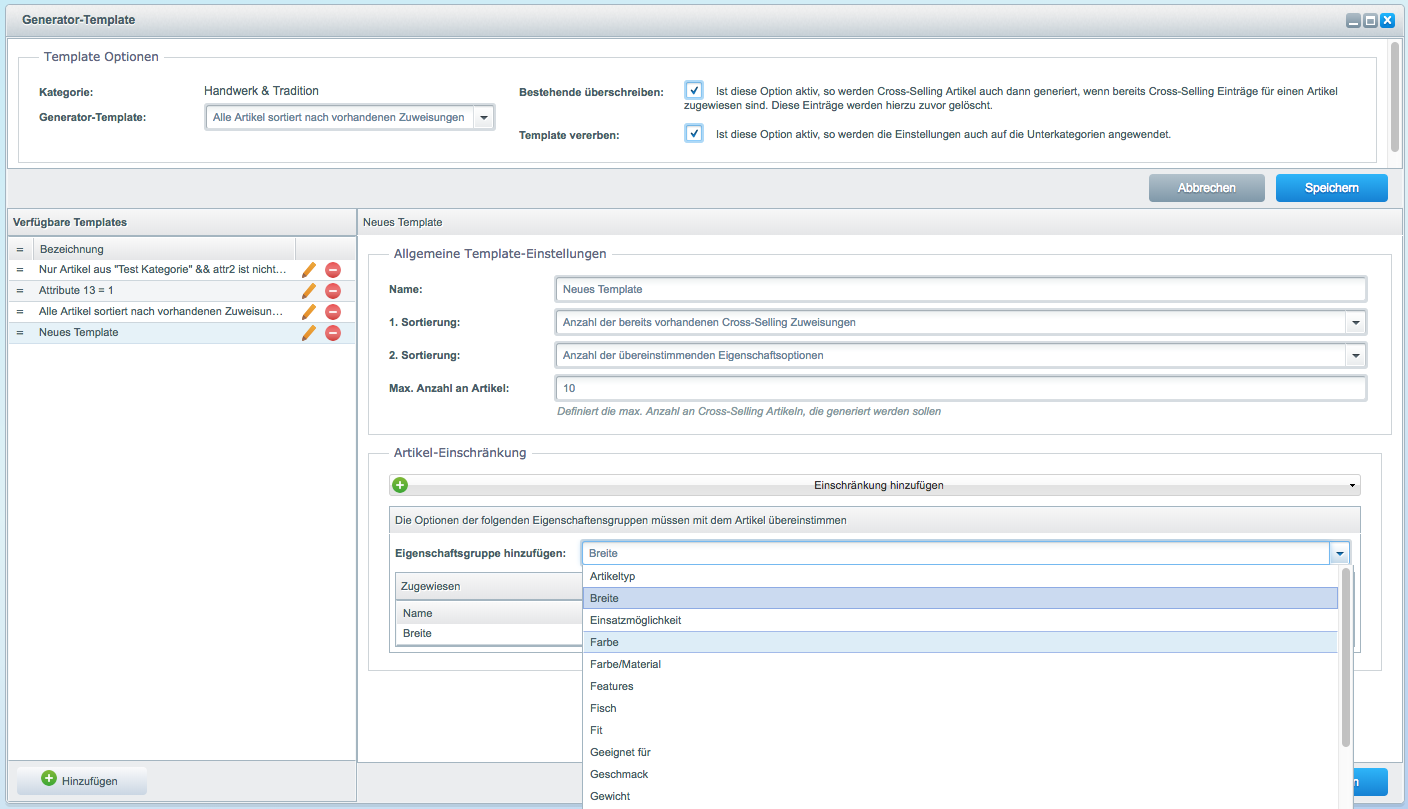Open the '1. Sortierung' dropdown arrow

click(x=1355, y=322)
